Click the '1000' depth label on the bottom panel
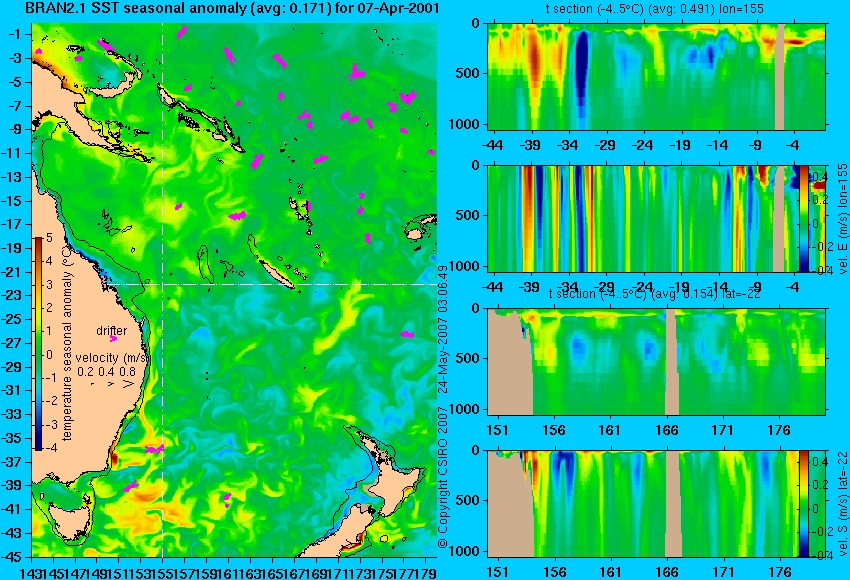The width and height of the screenshot is (850, 580). tap(465, 552)
